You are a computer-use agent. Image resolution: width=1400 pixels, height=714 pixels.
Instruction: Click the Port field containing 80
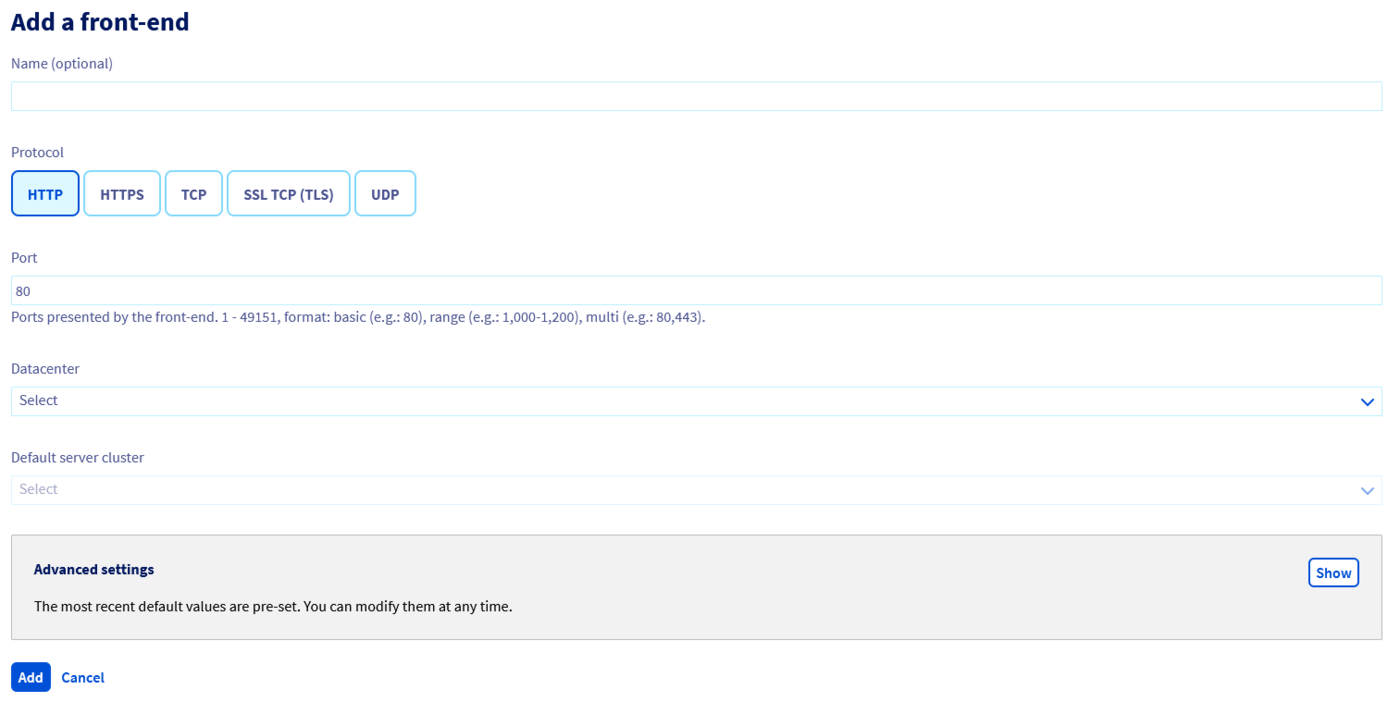[700, 290]
